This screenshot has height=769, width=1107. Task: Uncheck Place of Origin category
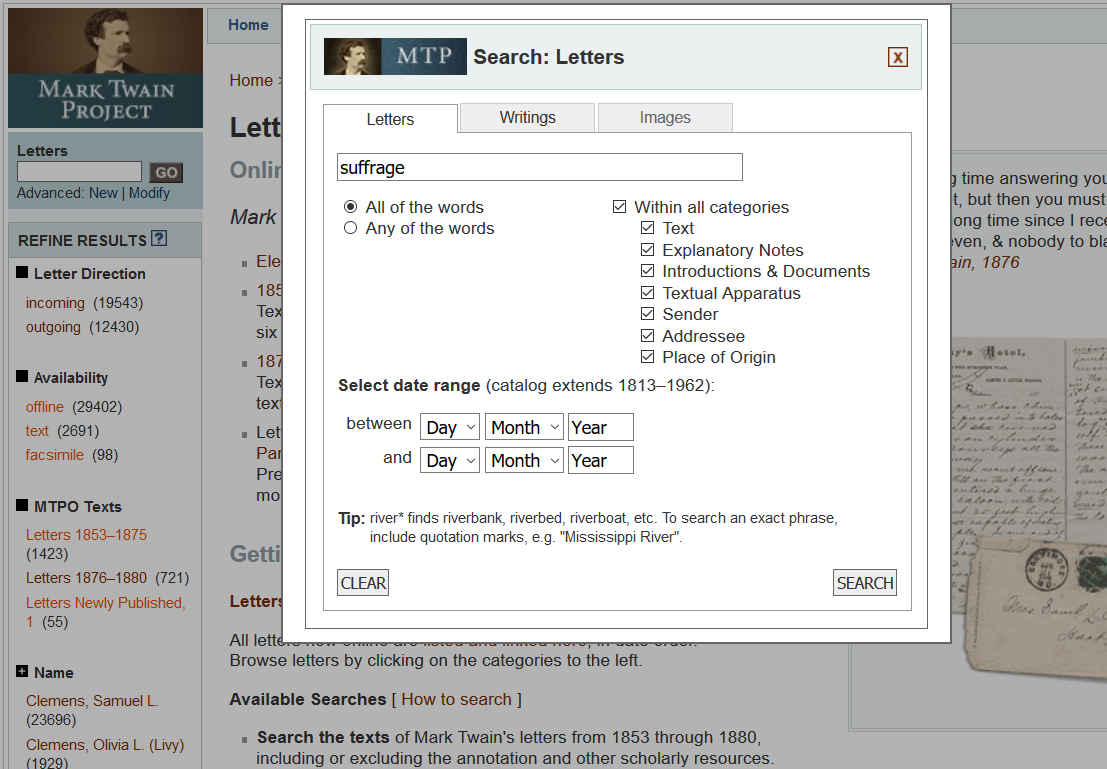coord(647,357)
